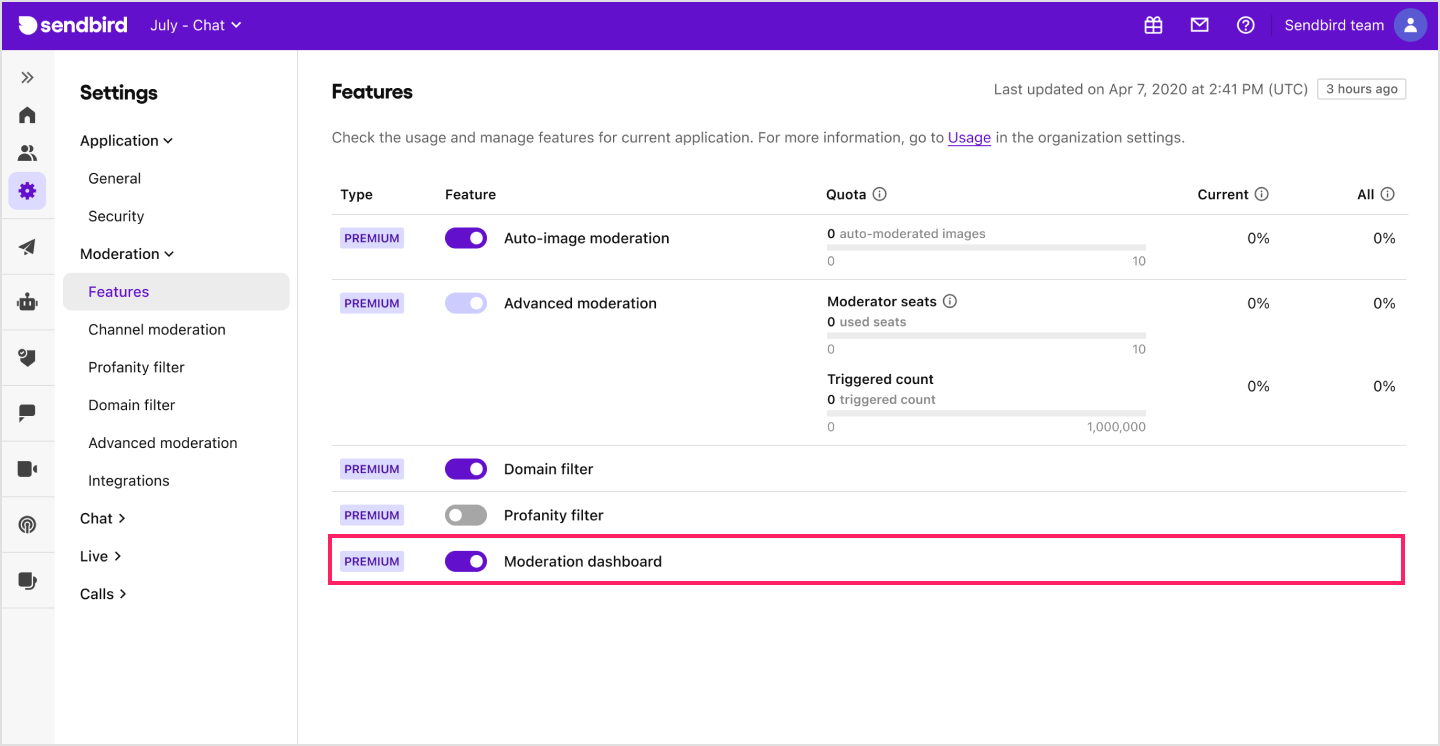Viewport: 1440px width, 746px height.
Task: Show info tooltip next to Quota header
Action: 879,194
